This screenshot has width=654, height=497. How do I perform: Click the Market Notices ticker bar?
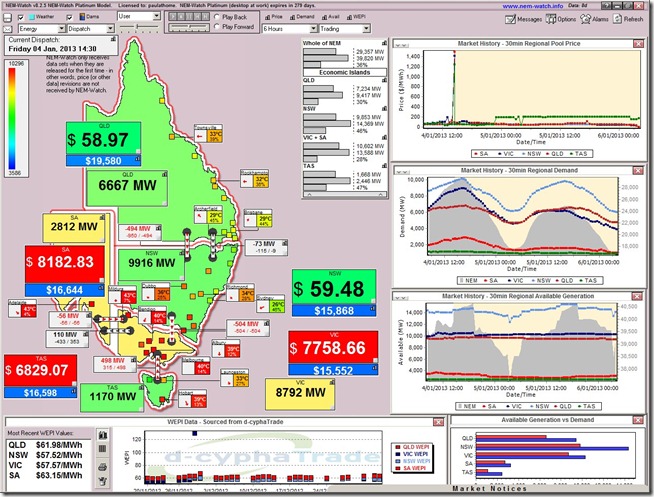[489, 488]
